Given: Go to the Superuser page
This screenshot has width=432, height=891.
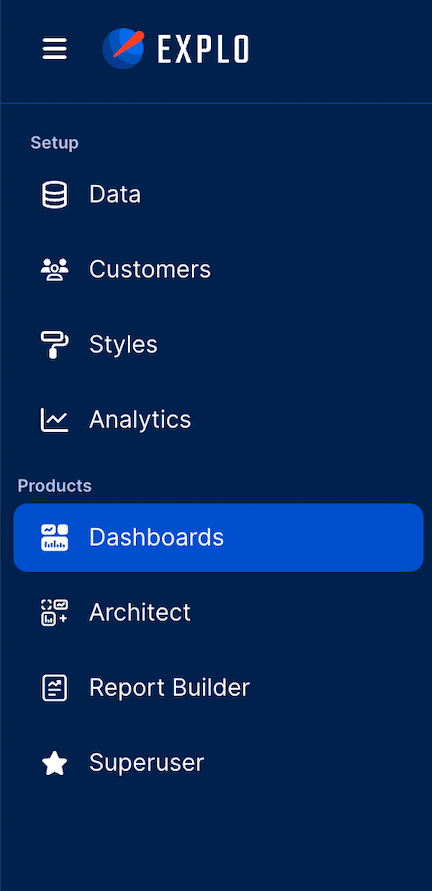Looking at the screenshot, I should click(x=218, y=763).
